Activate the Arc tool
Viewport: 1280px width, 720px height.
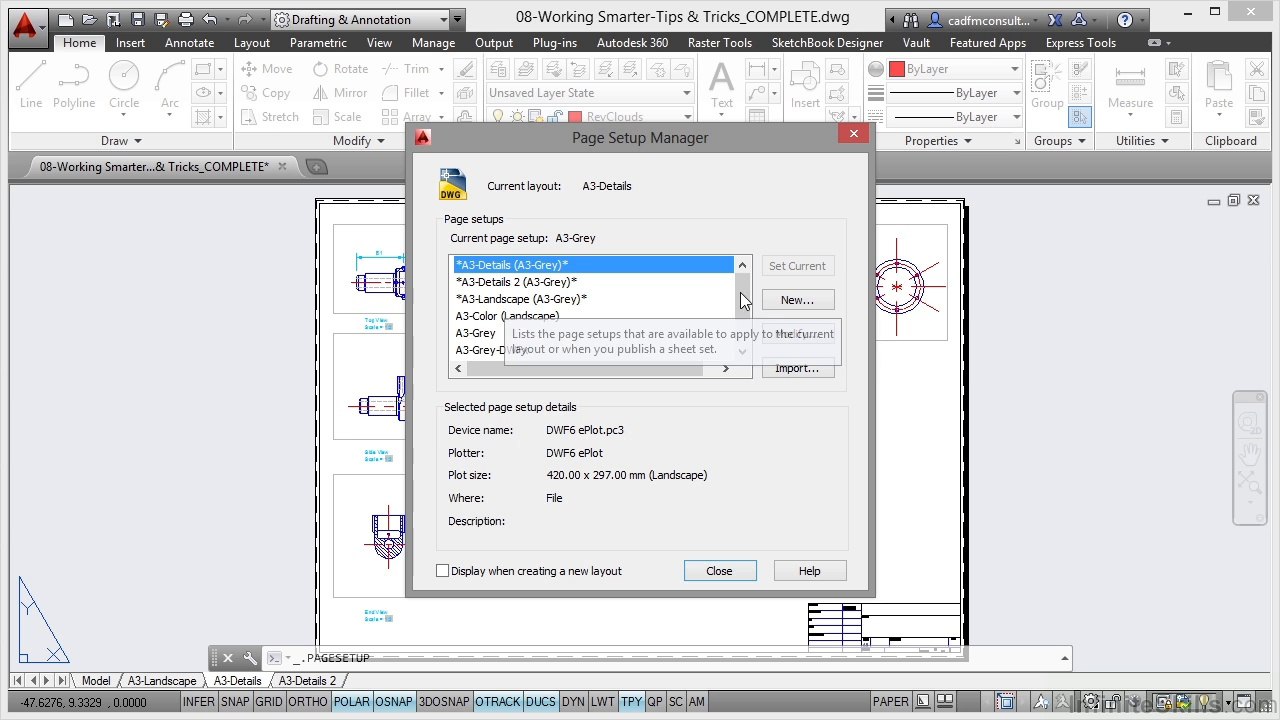point(170,84)
